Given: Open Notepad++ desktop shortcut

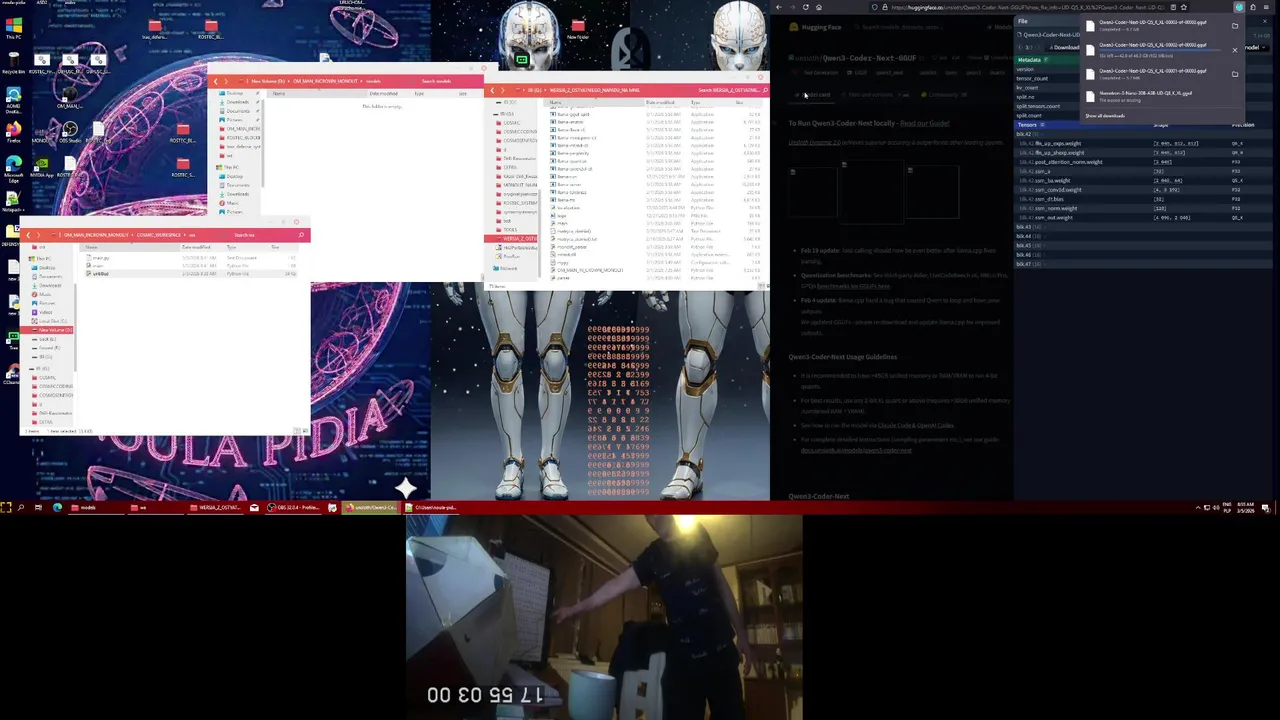Looking at the screenshot, I should pyautogui.click(x=13, y=202).
